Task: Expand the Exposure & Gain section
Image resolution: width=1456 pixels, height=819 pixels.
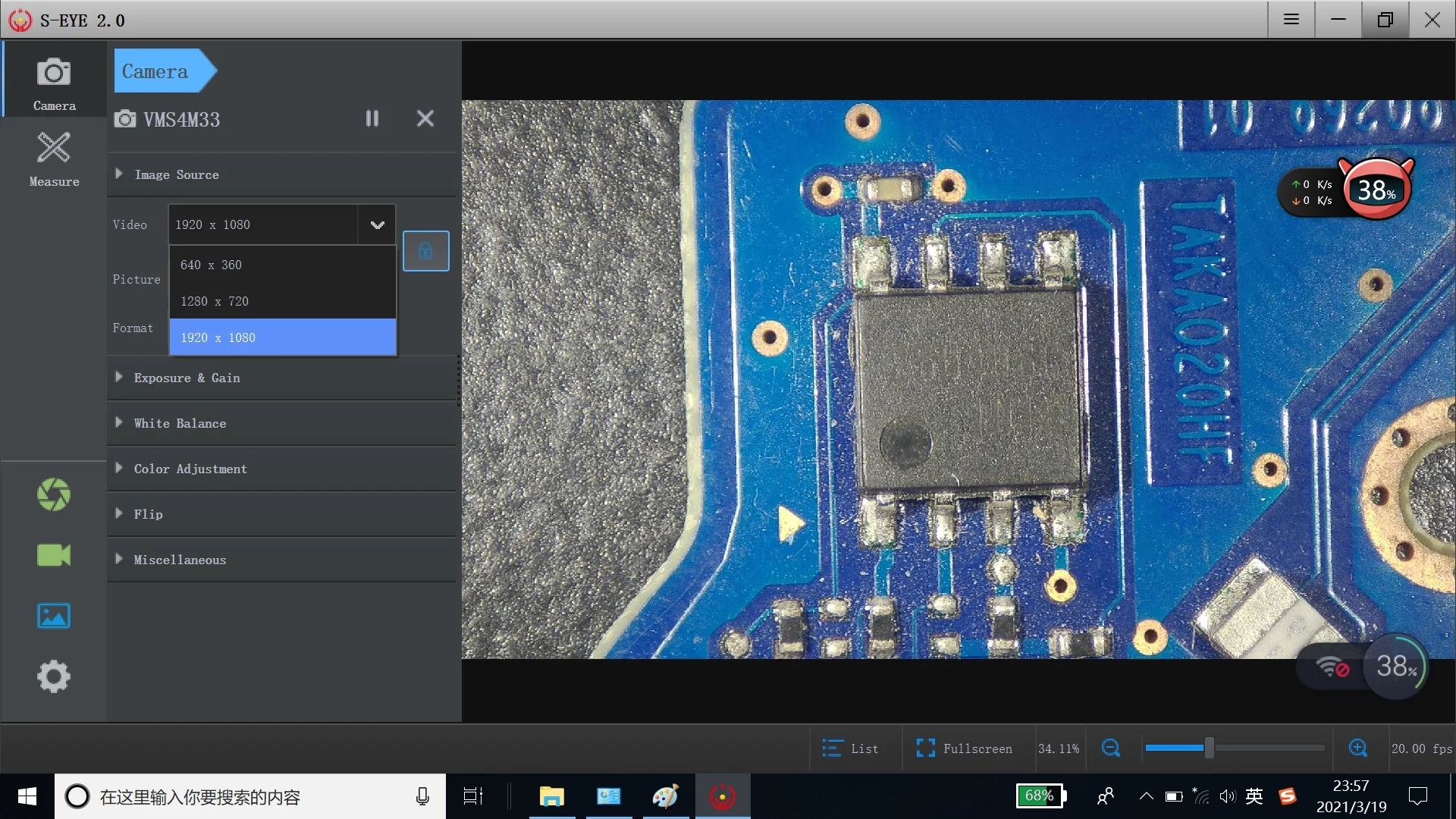Action: [x=187, y=378]
